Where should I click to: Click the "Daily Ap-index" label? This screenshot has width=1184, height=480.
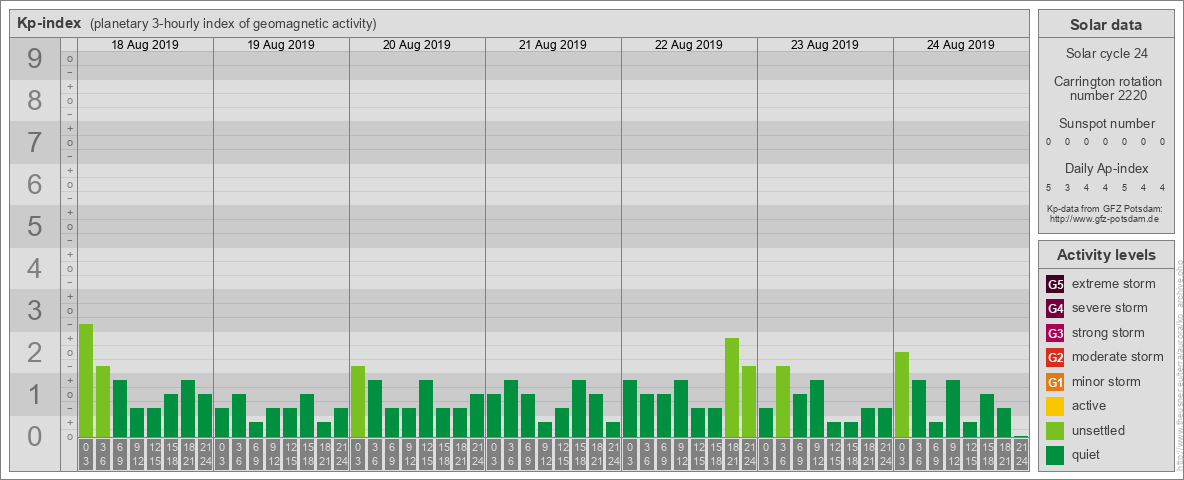[1107, 168]
